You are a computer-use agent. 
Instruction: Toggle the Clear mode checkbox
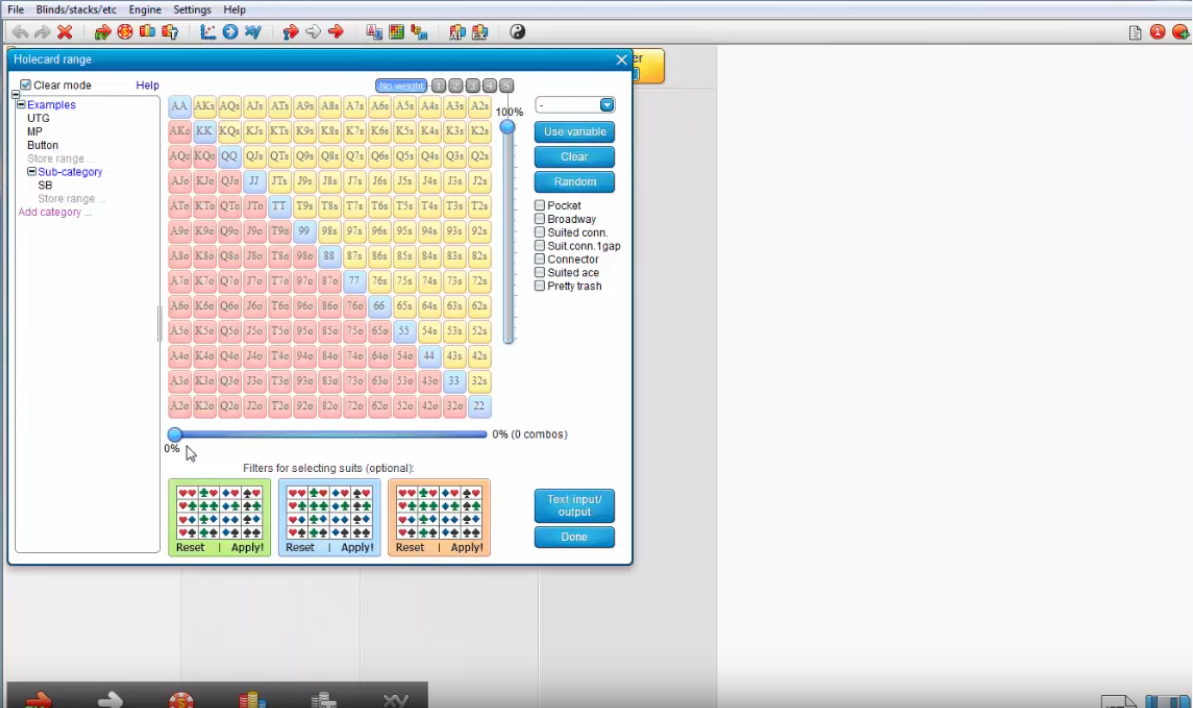[26, 86]
